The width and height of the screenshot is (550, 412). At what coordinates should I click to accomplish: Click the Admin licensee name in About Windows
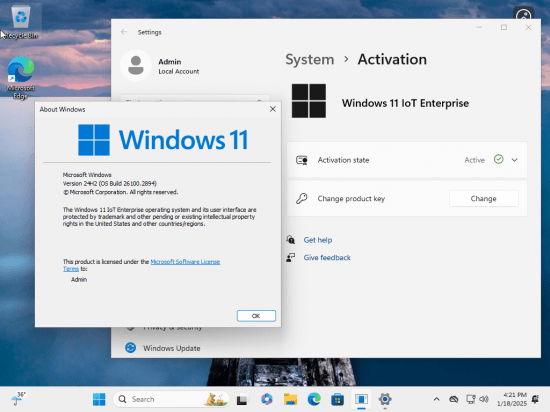click(79, 279)
